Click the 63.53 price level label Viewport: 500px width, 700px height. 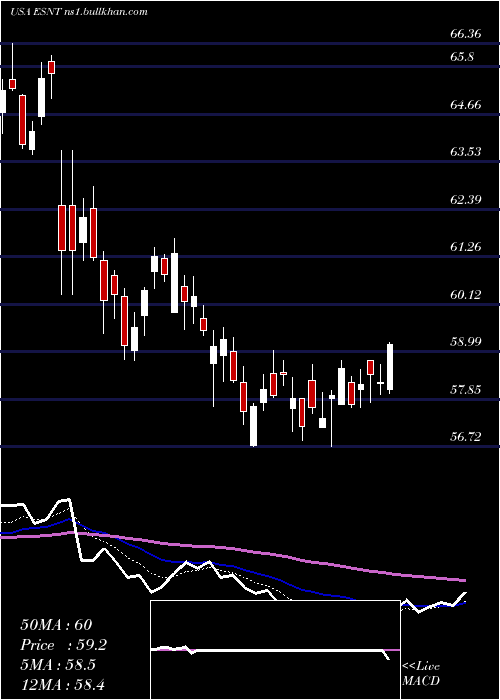466,152
